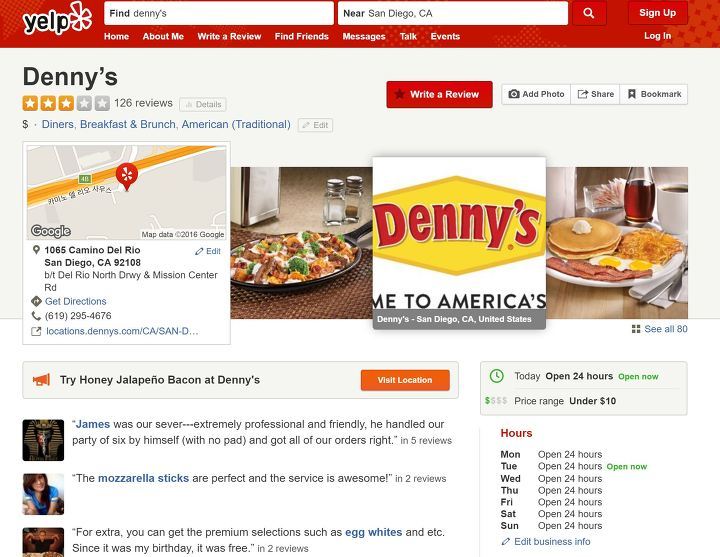Open rating Details chart button
This screenshot has width=720, height=557.
(x=203, y=104)
